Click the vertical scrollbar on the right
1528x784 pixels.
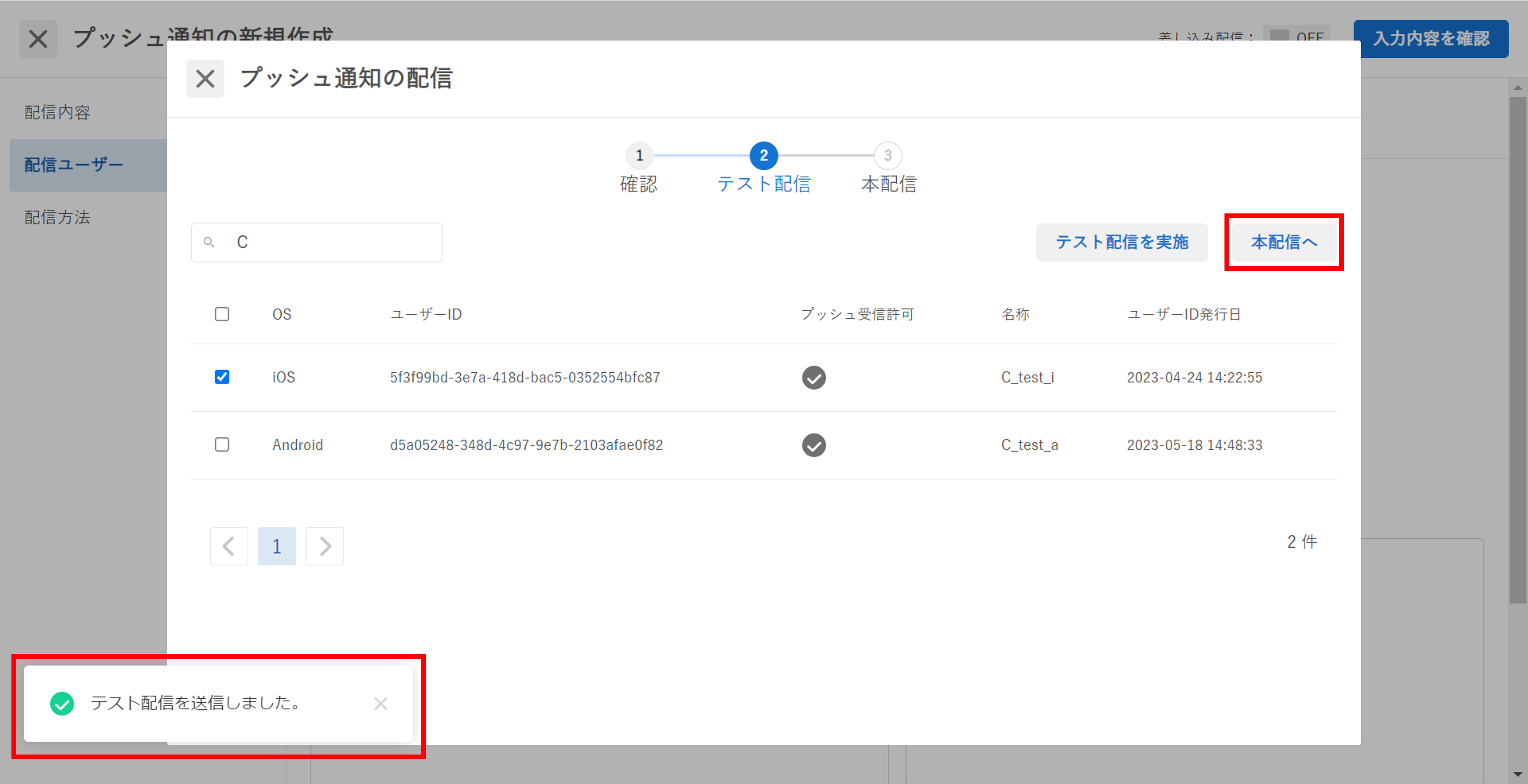pyautogui.click(x=1518, y=349)
